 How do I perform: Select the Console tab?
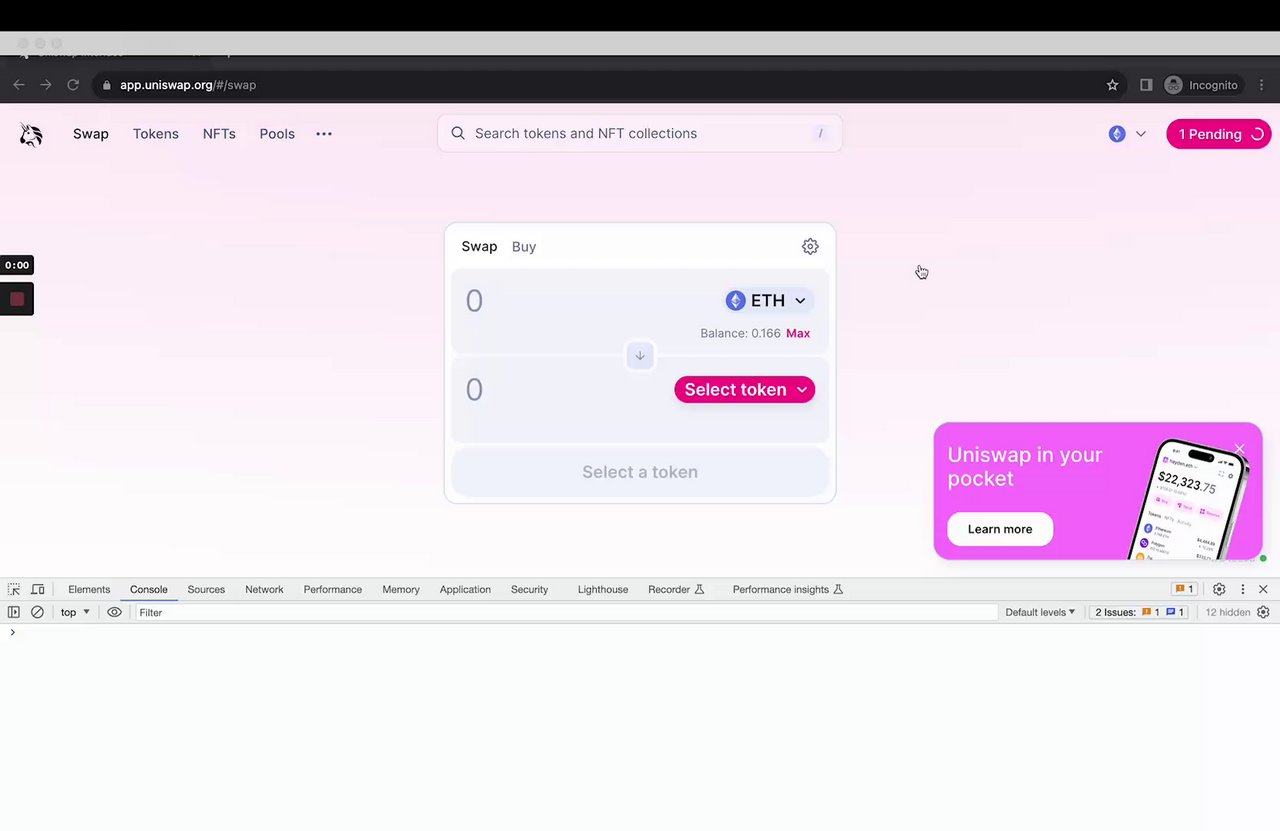coord(149,589)
